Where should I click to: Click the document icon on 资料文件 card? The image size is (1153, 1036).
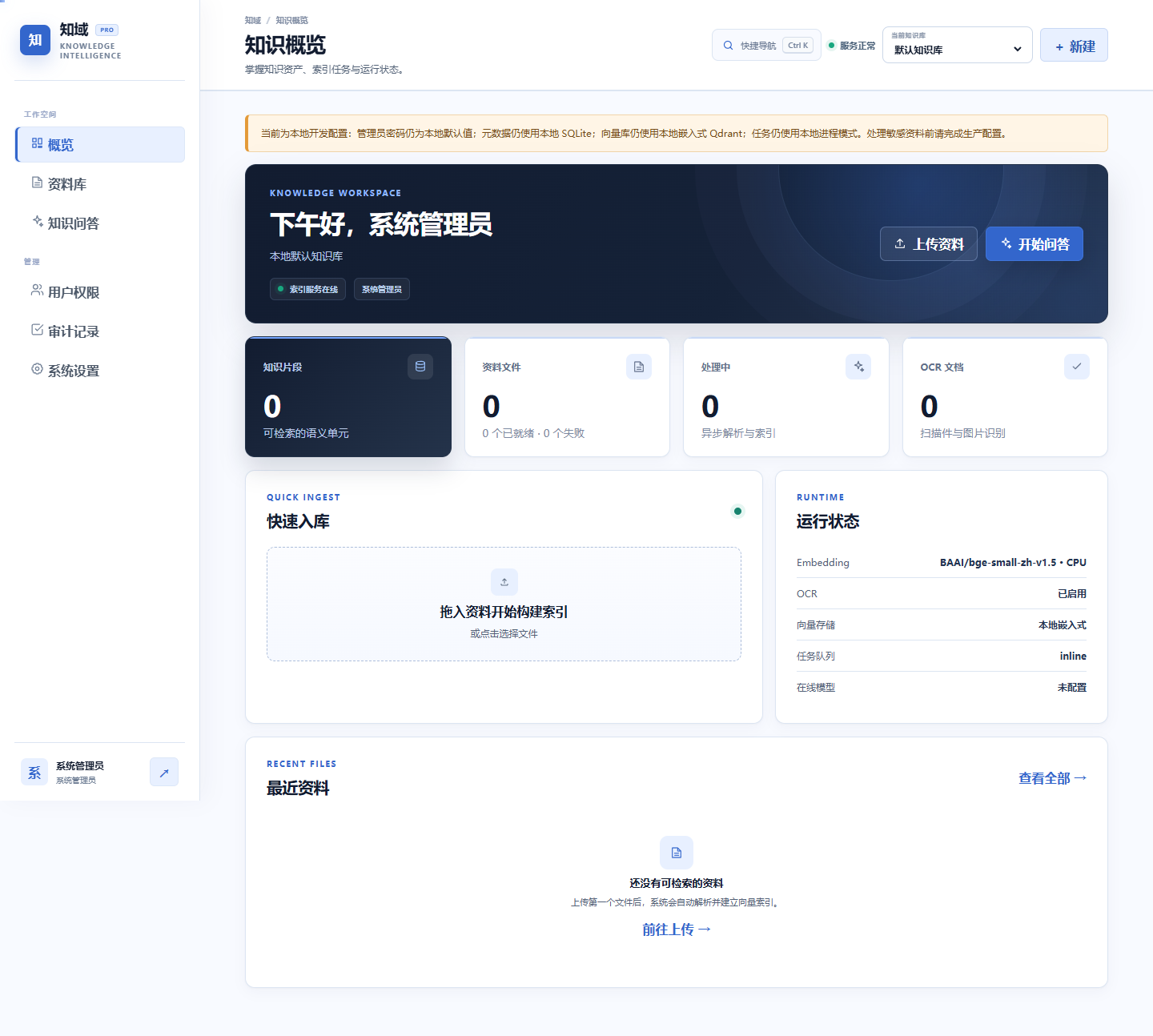point(639,367)
